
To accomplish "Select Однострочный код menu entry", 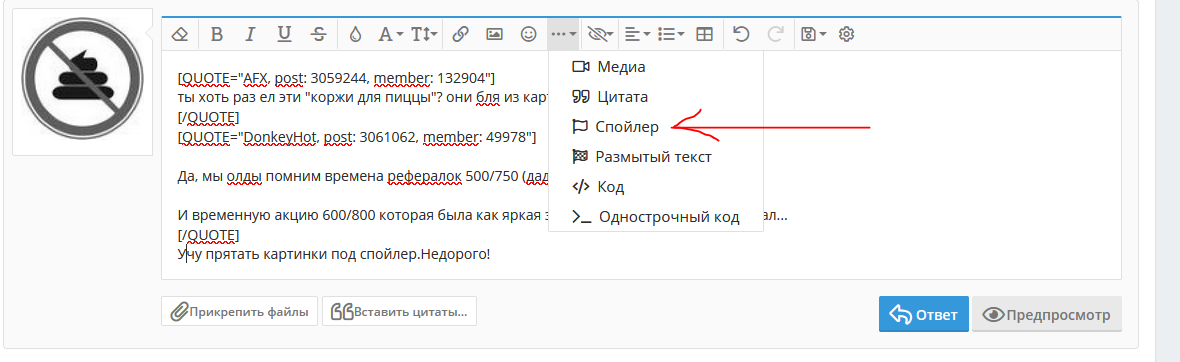I will (656, 218).
